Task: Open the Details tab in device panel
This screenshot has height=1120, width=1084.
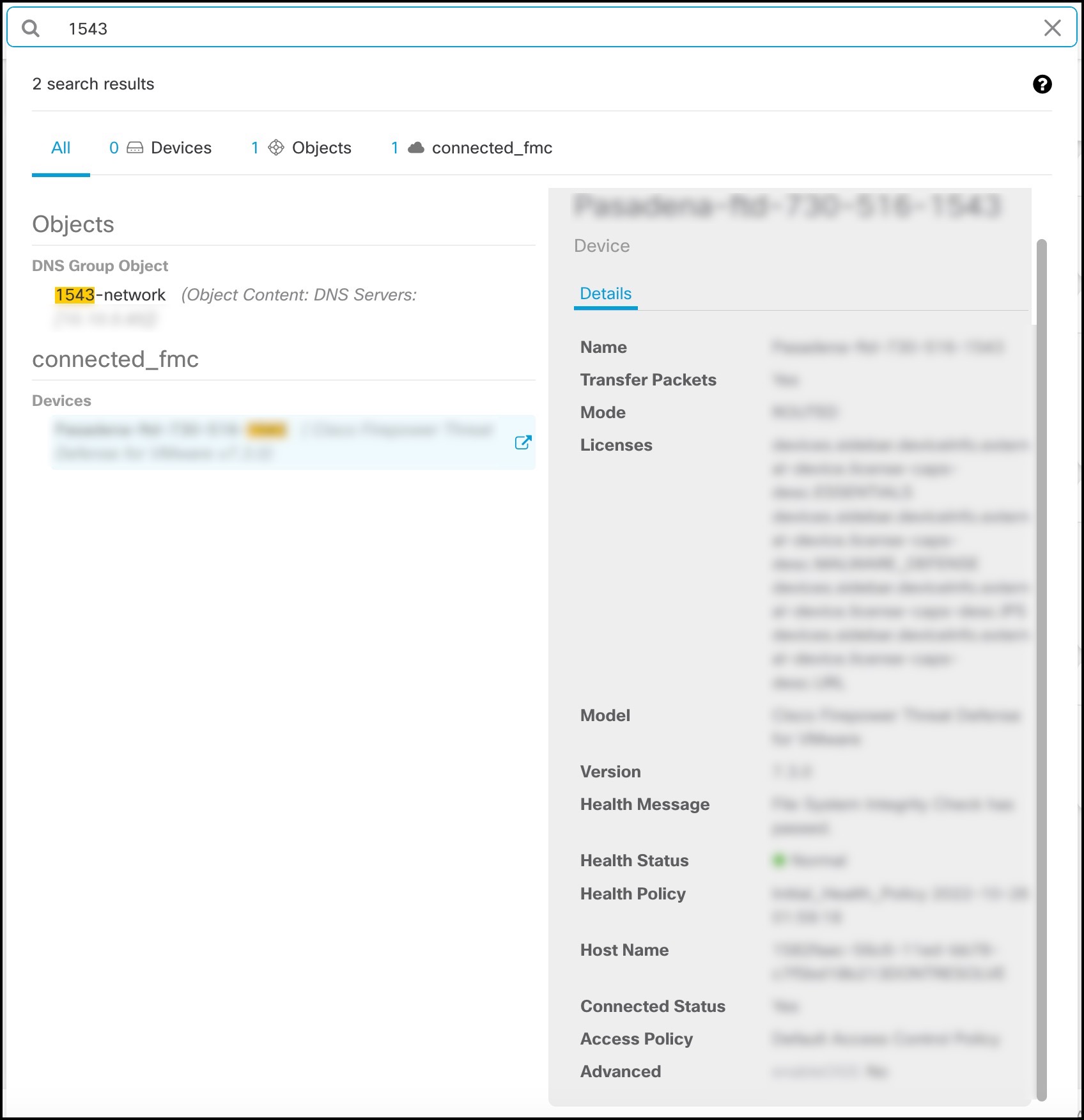Action: (605, 294)
